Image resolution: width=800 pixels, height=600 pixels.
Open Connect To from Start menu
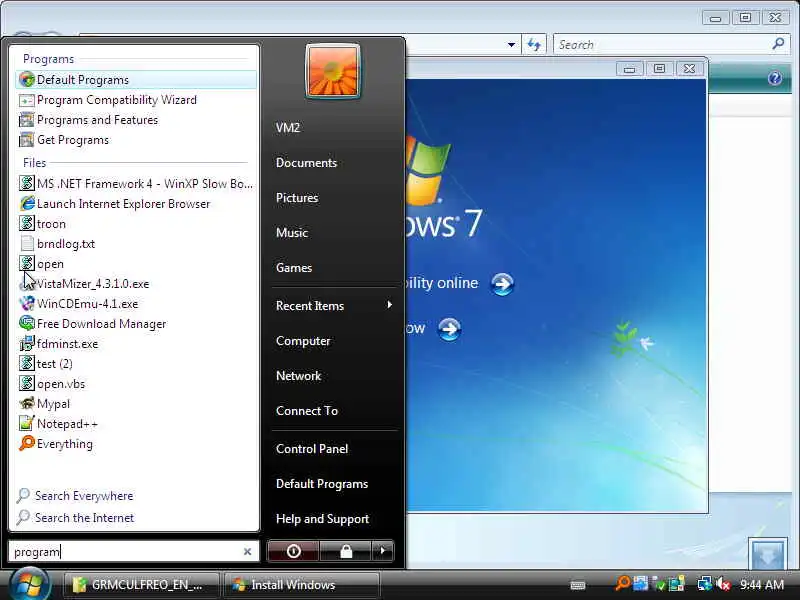pos(307,411)
